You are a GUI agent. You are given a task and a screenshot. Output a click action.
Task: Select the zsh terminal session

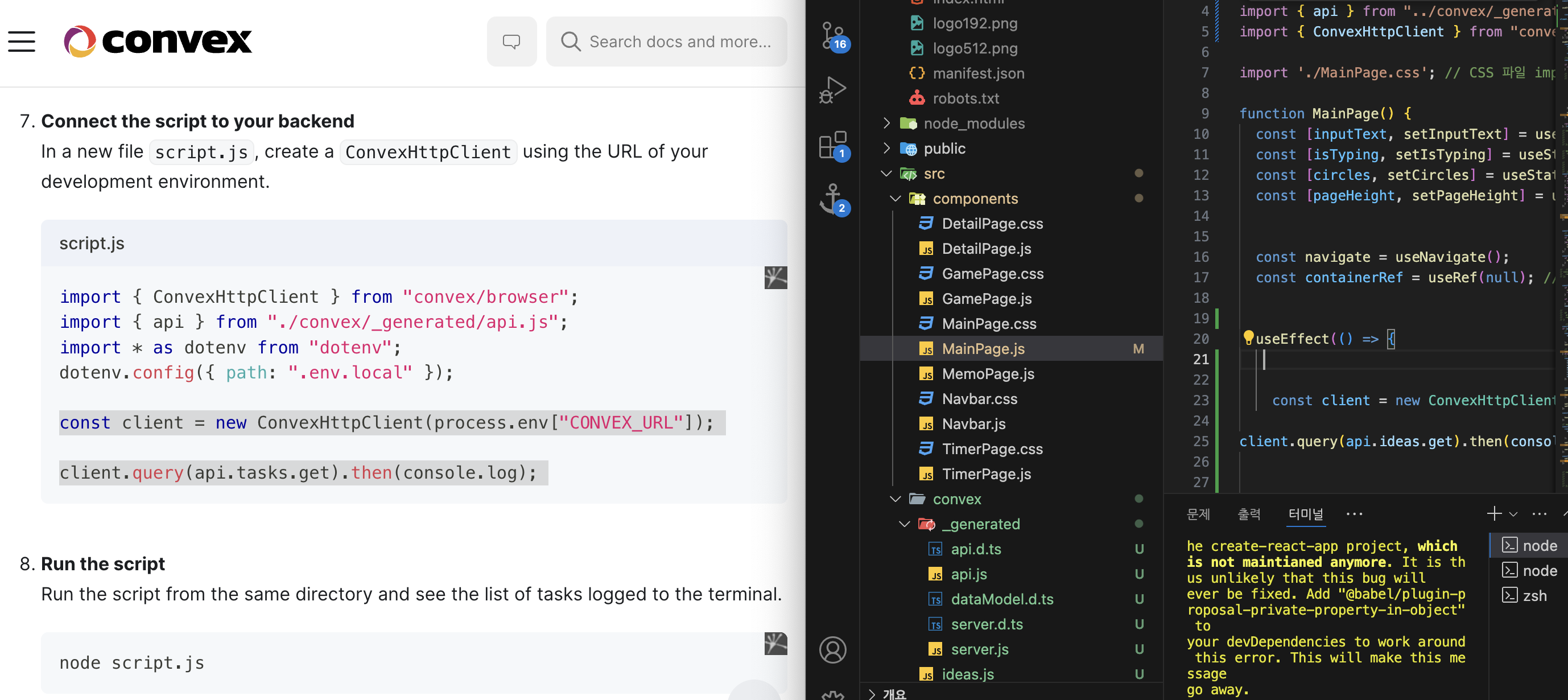pos(1533,595)
